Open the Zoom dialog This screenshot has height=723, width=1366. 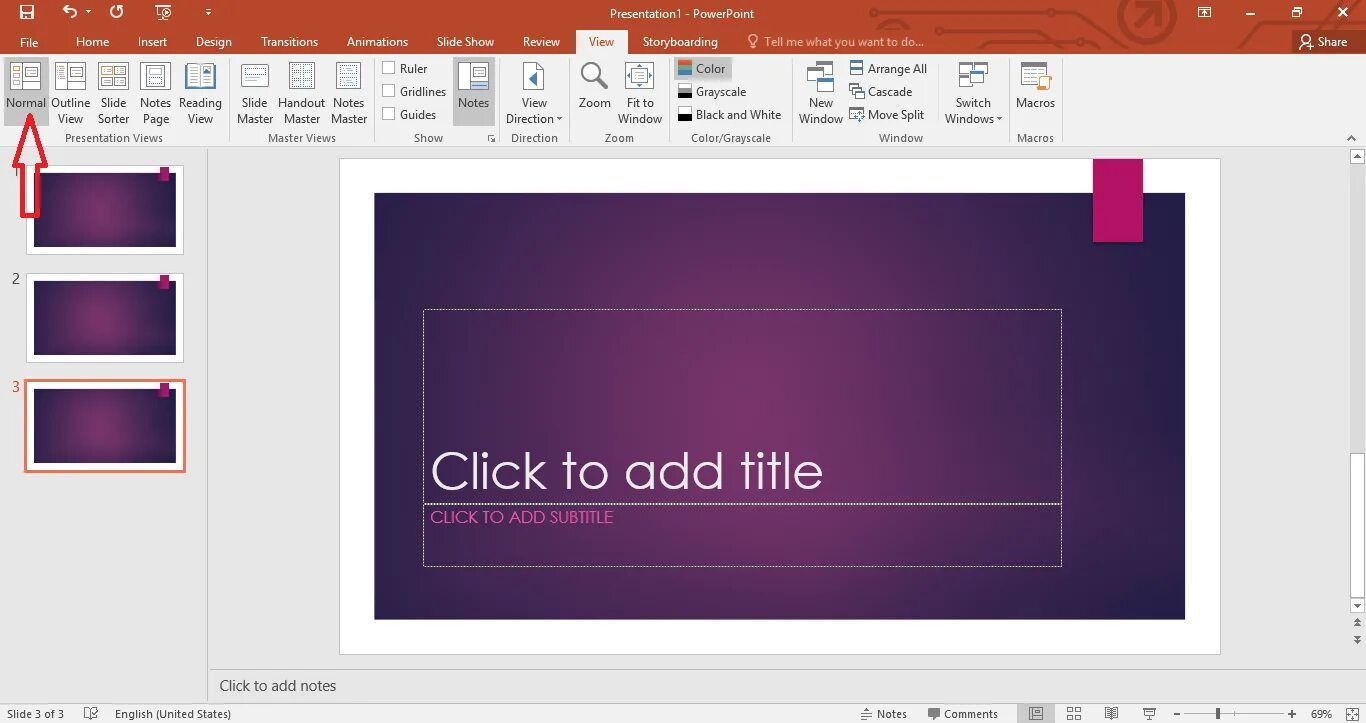tap(594, 87)
